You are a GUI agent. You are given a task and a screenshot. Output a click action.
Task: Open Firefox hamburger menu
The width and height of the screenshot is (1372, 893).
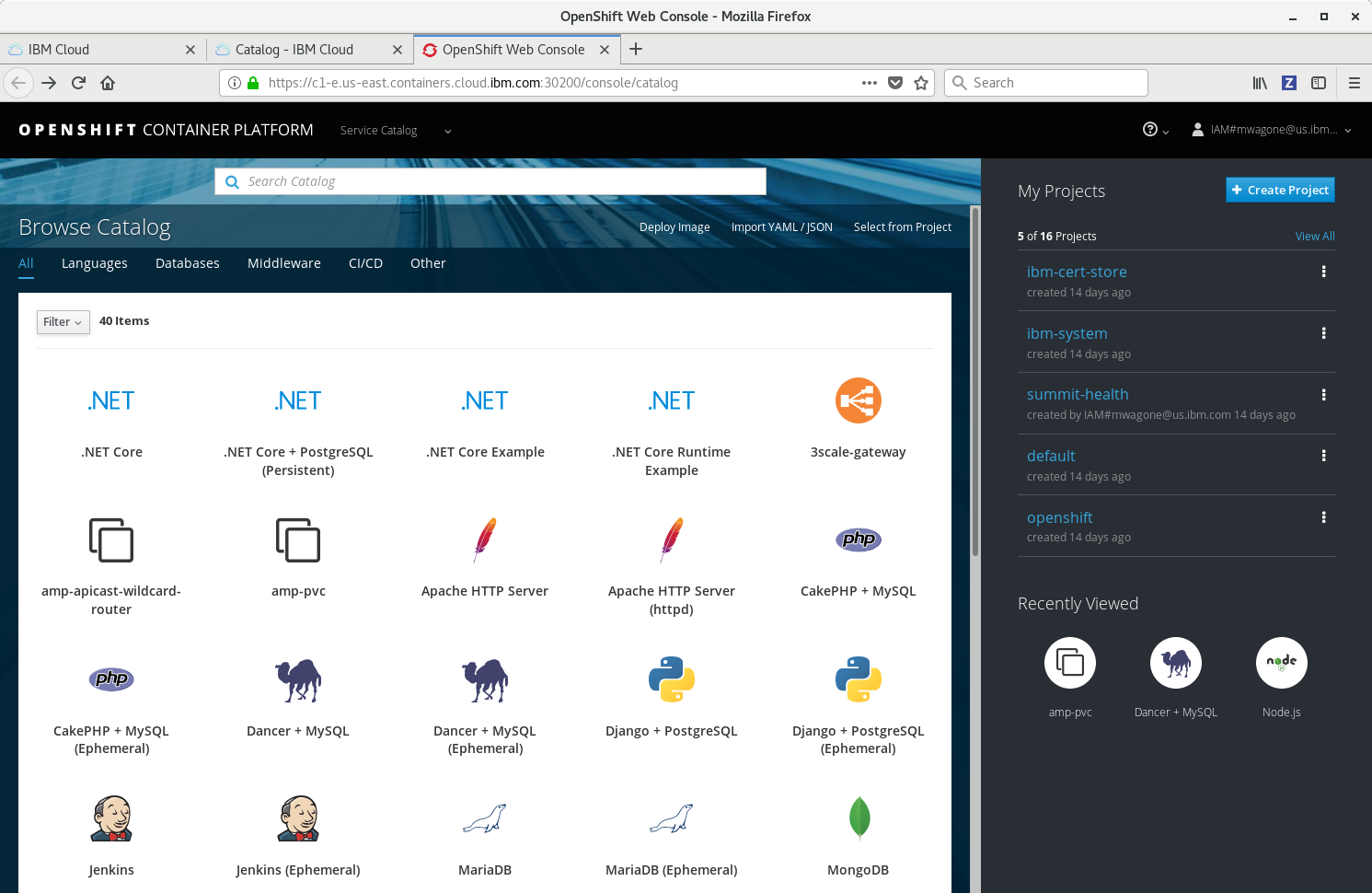[1355, 83]
